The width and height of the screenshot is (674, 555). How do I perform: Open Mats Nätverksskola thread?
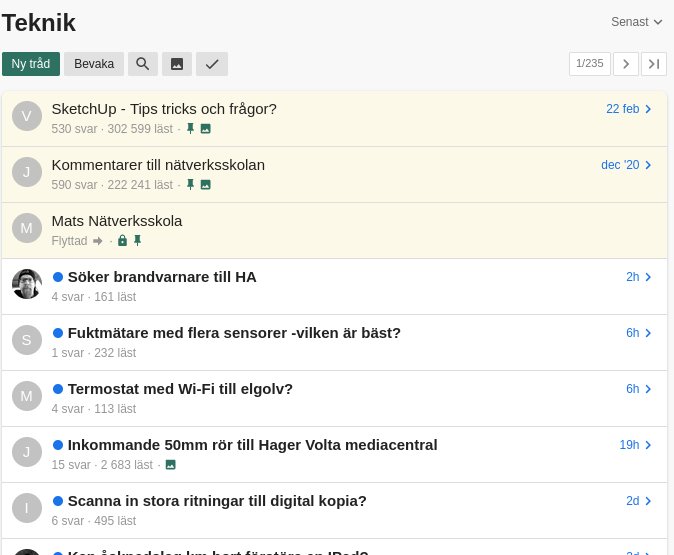[116, 221]
